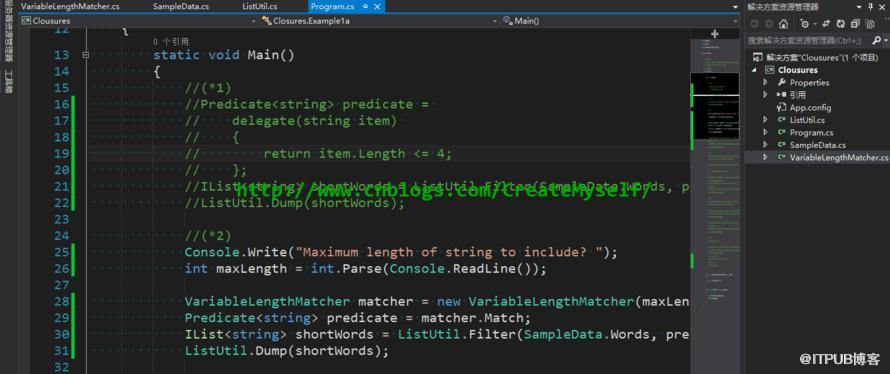Click the 引用 references icon
This screenshot has height=374, width=890.
[x=782, y=95]
